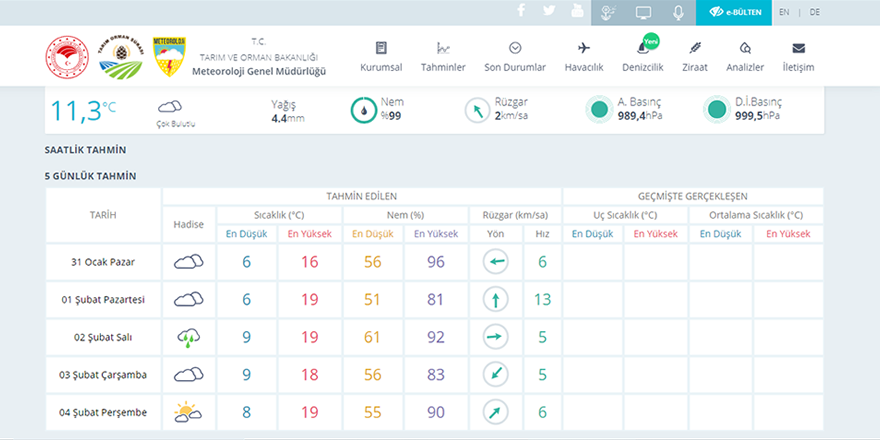The height and width of the screenshot is (440, 880).
Task: Click the Rüzgar wind direction arrow gauge
Action: click(478, 110)
